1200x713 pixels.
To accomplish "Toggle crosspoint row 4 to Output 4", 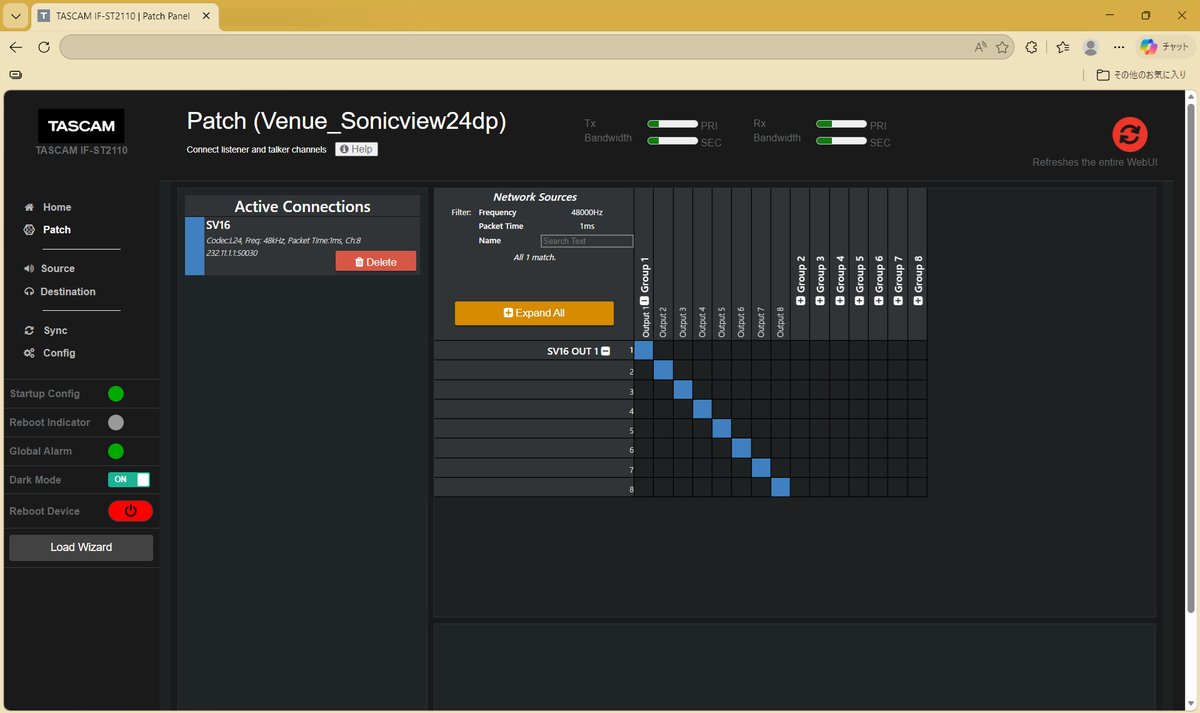I will tap(702, 409).
